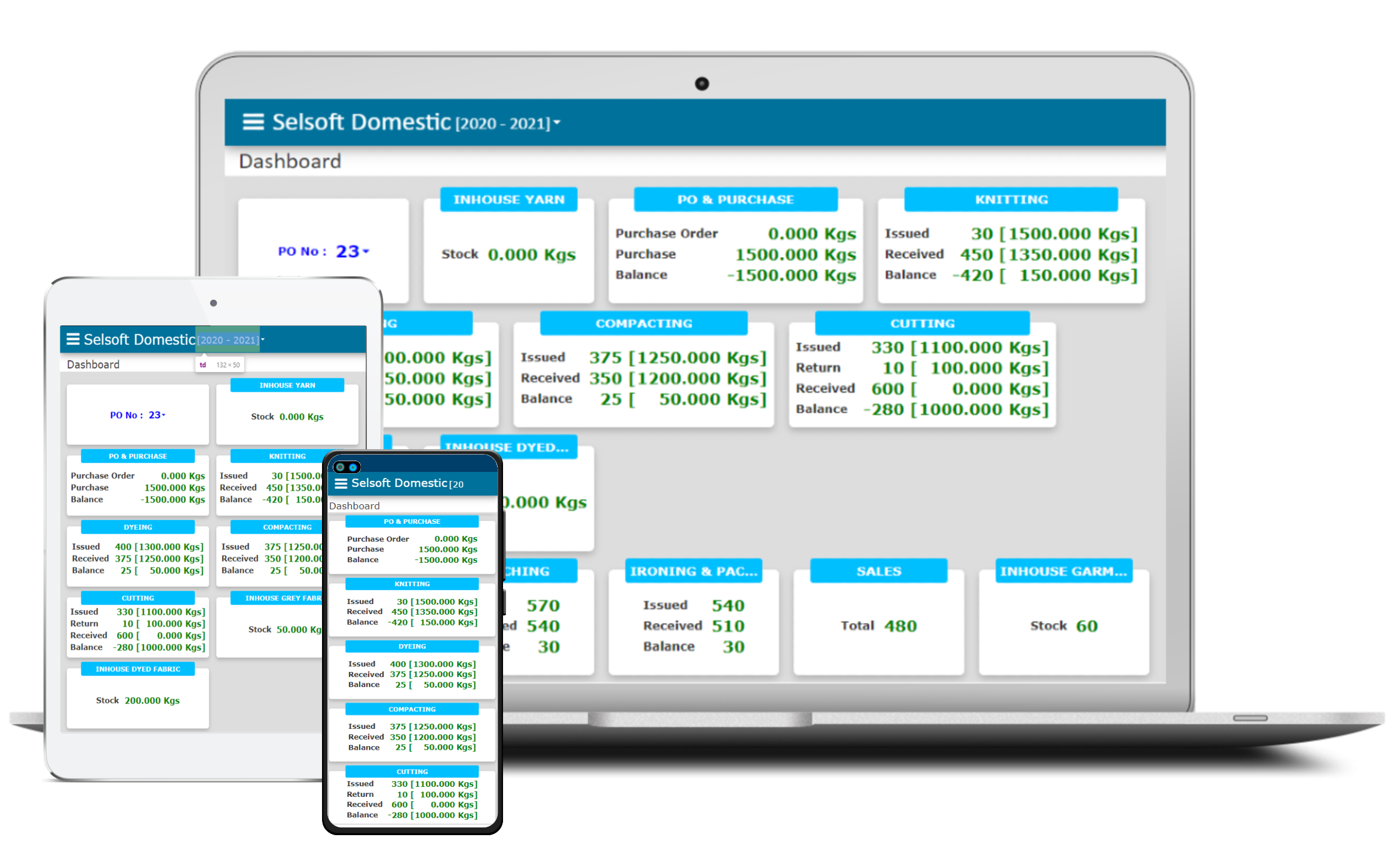
Task: Click the Selsoft Domestic title on the tablet
Action: click(x=140, y=339)
